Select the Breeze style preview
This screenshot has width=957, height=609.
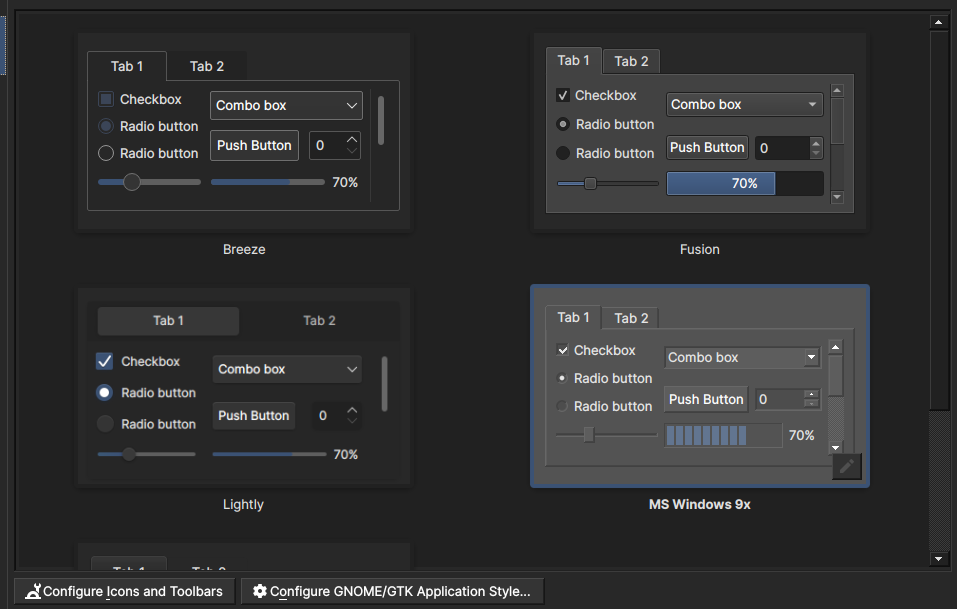(244, 132)
